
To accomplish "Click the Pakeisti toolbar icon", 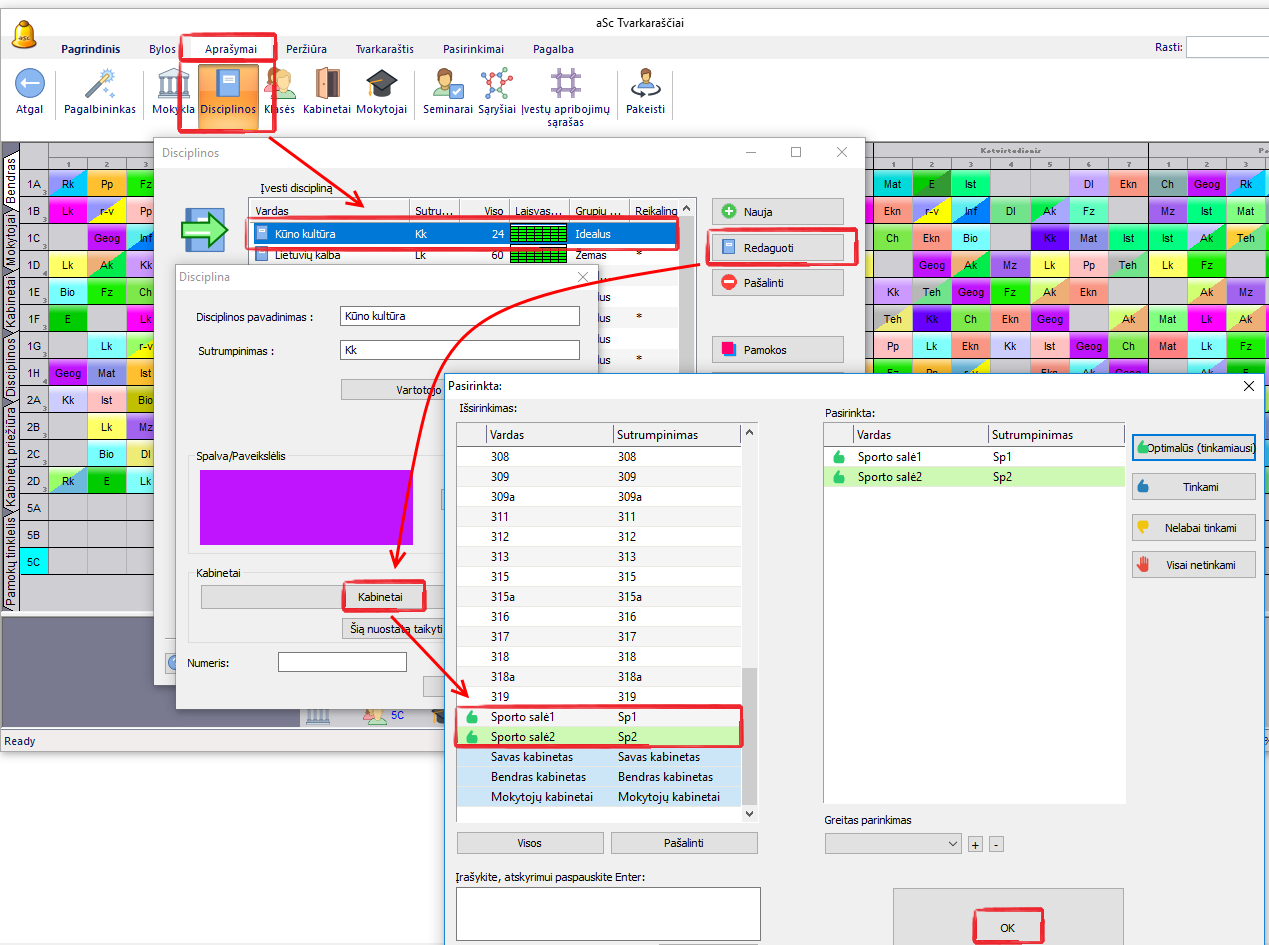I will 645,84.
